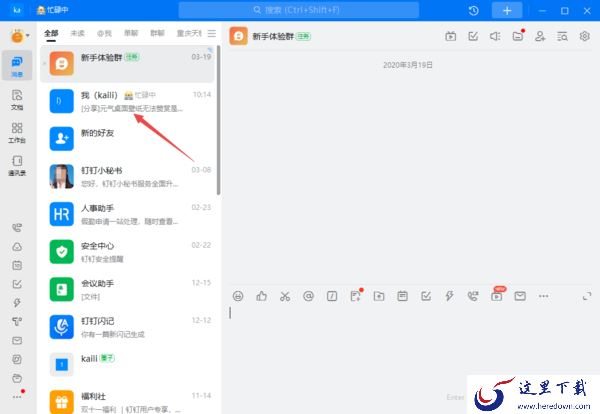Open the emoji picker in input toolbar
The width and height of the screenshot is (600, 414).
click(x=238, y=296)
